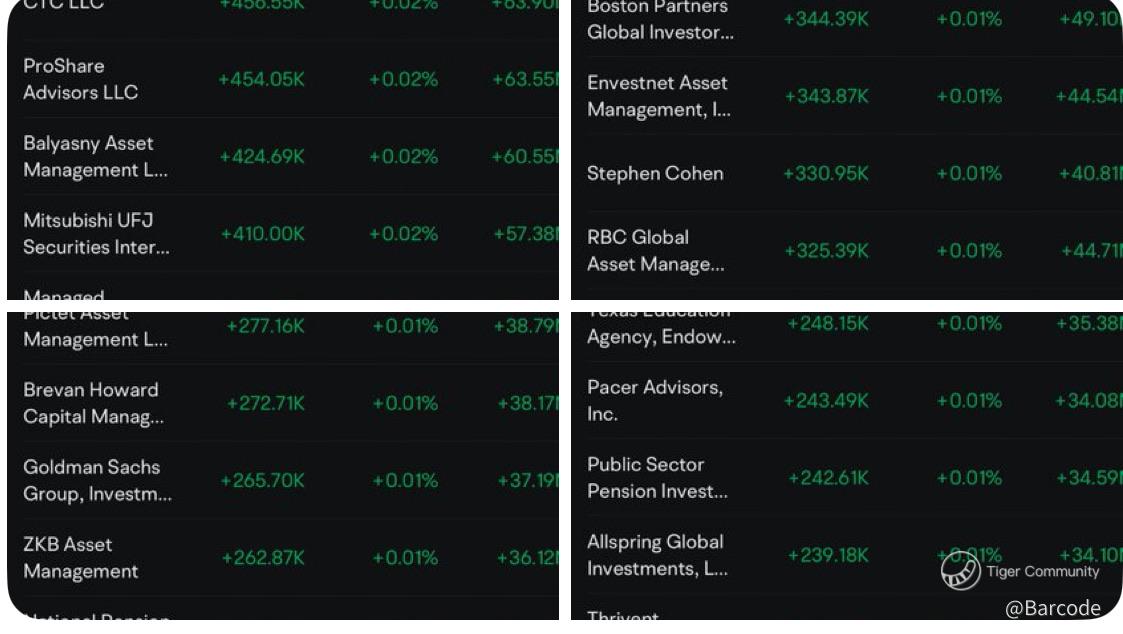This screenshot has height=634, width=1123.
Task: Open the @Barcode author handle
Action: click(1052, 608)
